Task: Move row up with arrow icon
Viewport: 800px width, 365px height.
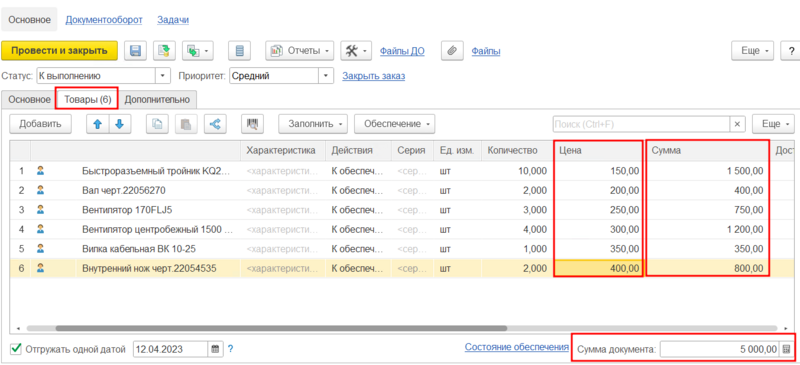Action: [x=97, y=124]
